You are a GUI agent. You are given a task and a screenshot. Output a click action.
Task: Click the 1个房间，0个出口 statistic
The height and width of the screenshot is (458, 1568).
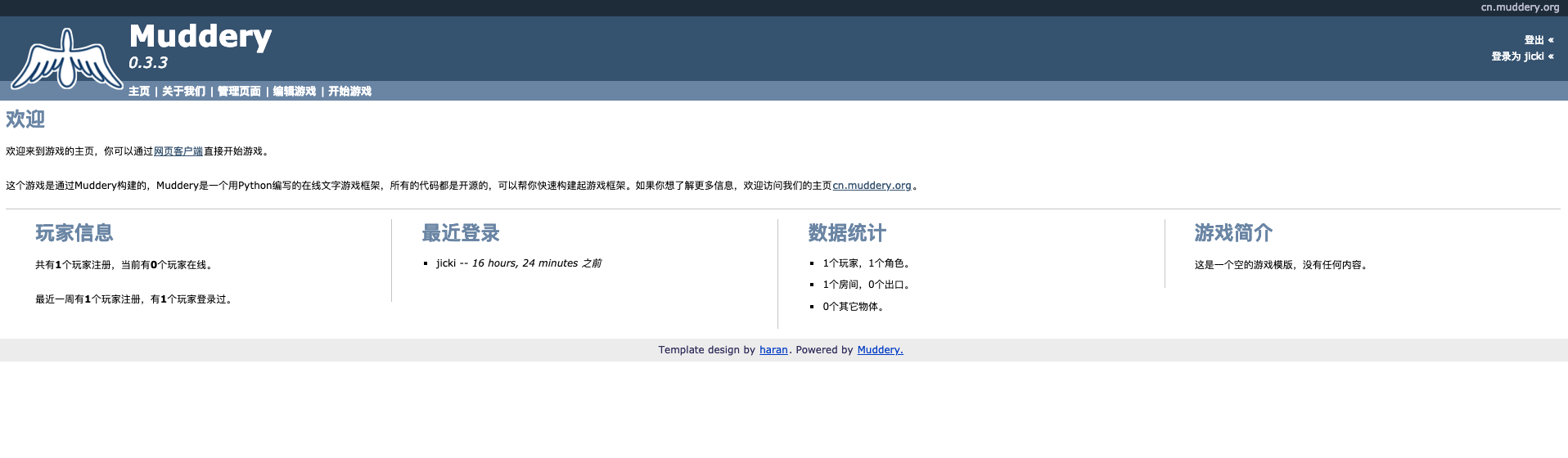click(867, 285)
